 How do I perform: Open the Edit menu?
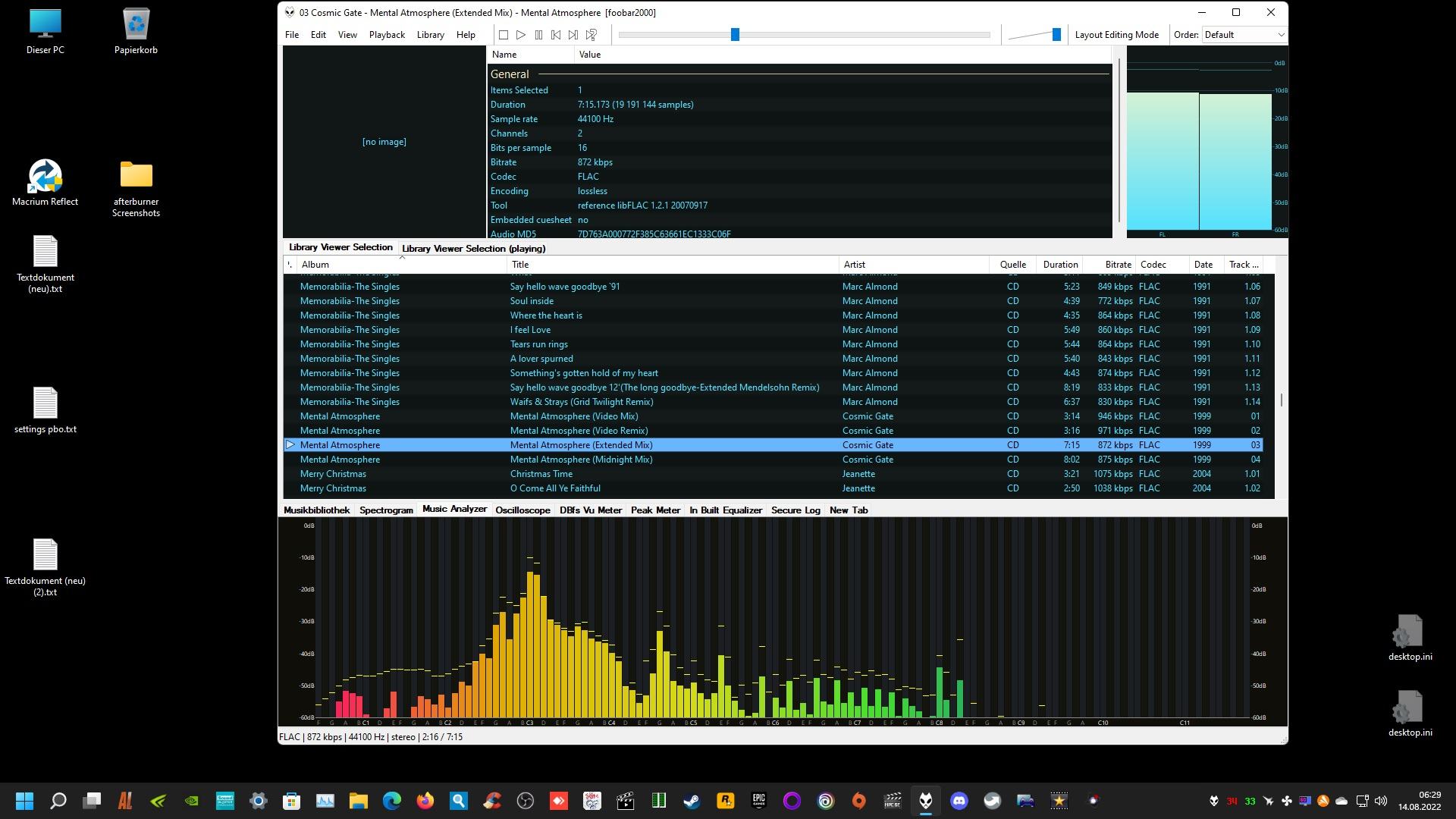point(318,35)
